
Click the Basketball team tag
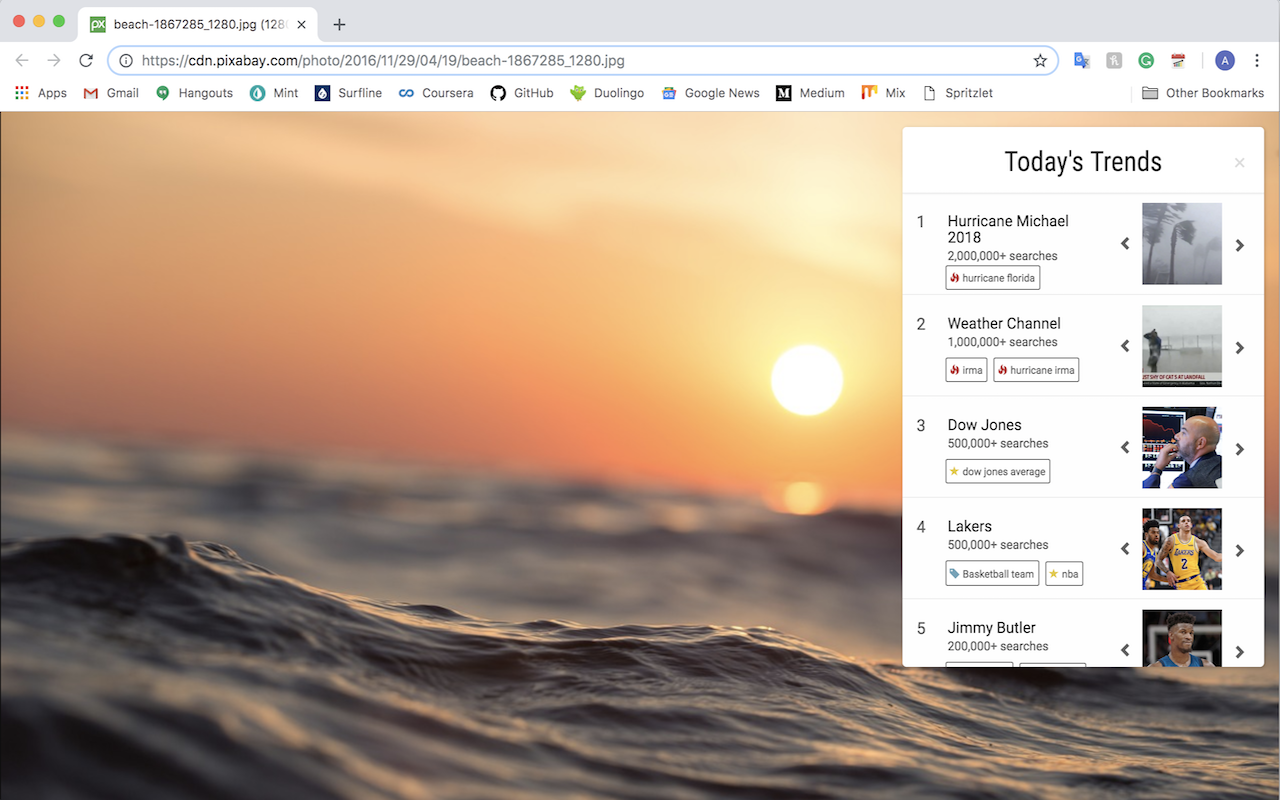coord(992,574)
